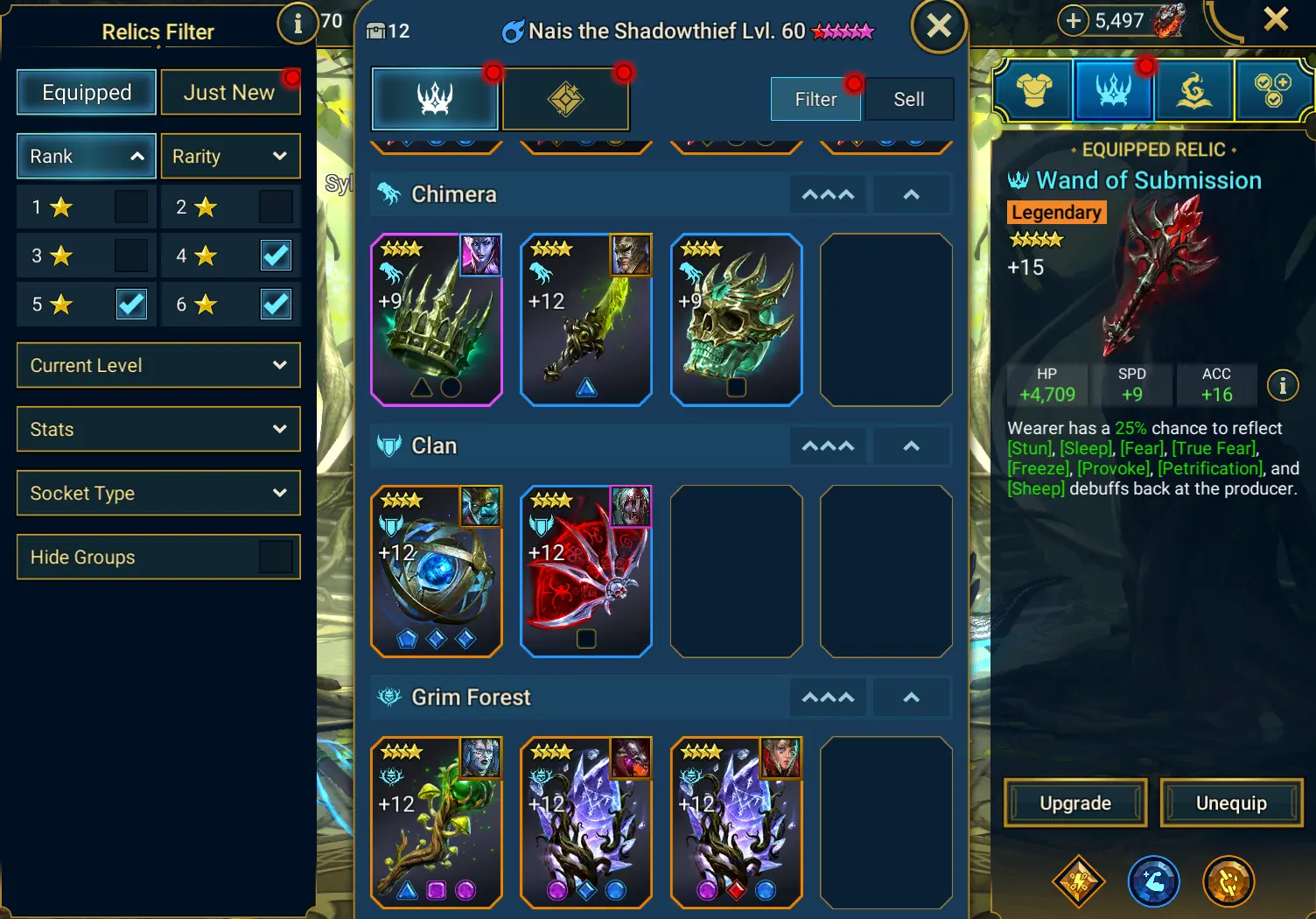Select the Sell tab
This screenshot has width=1316, height=919.
[908, 100]
